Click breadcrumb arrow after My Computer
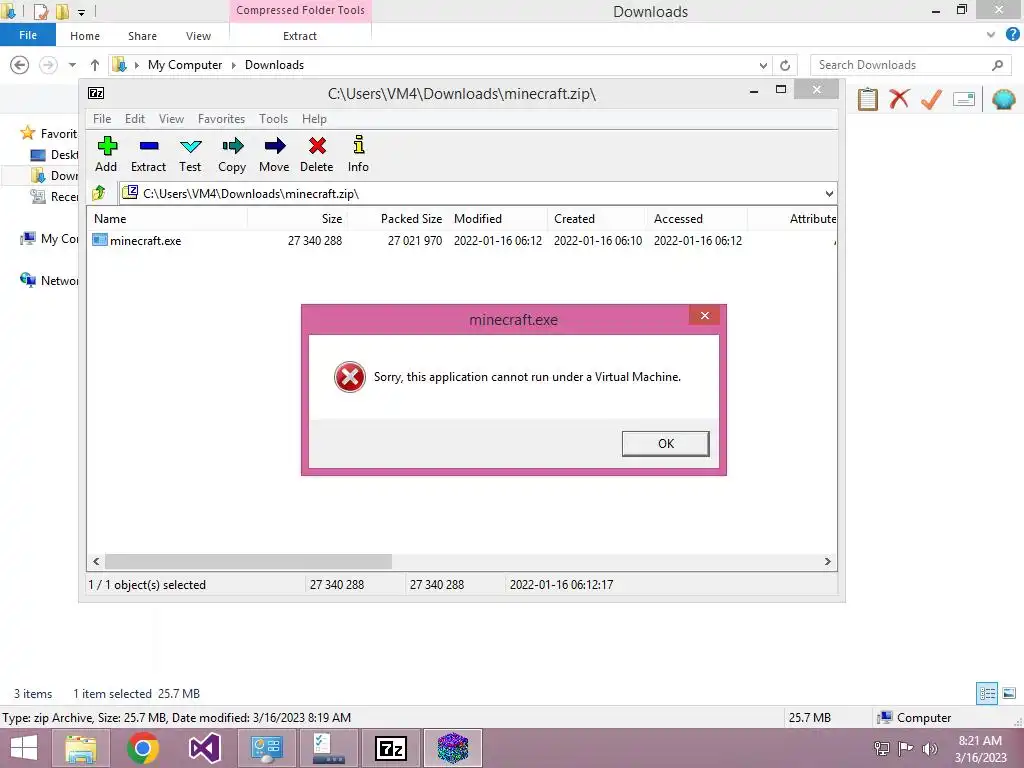 (x=233, y=65)
